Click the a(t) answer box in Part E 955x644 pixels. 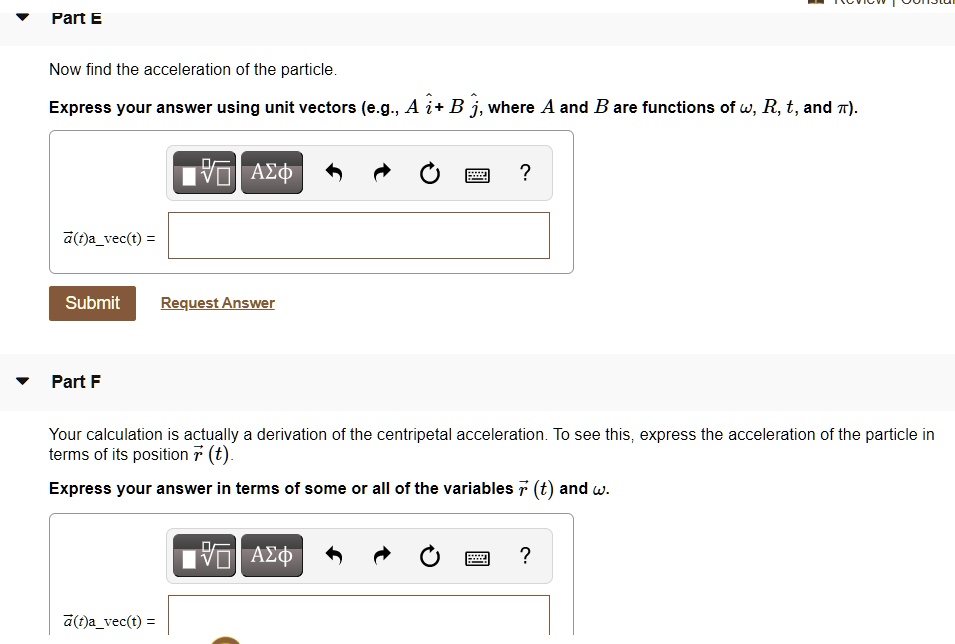[x=358, y=235]
